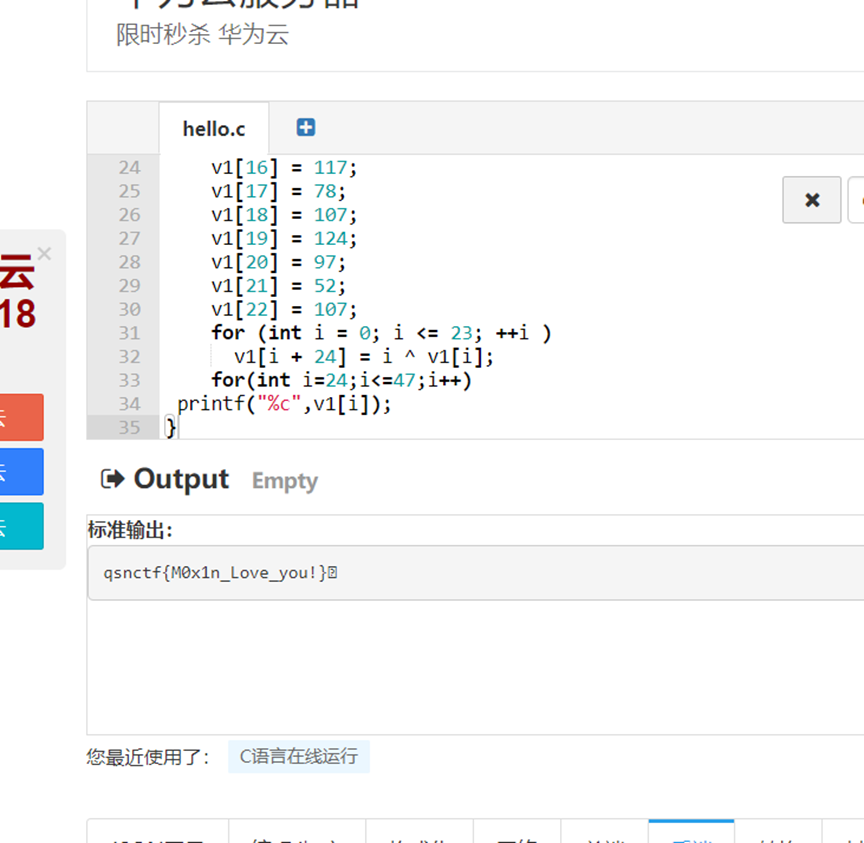This screenshot has width=864, height=843.
Task: Switch to the hello.c file tab
Action: 213,129
